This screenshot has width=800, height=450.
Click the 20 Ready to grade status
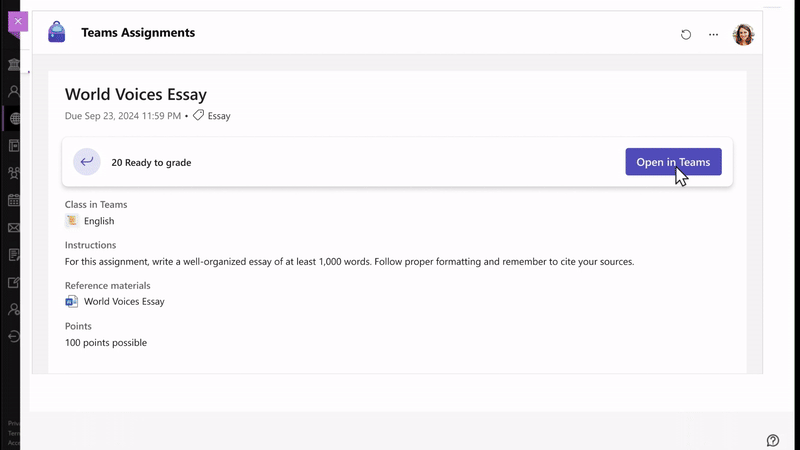point(151,162)
